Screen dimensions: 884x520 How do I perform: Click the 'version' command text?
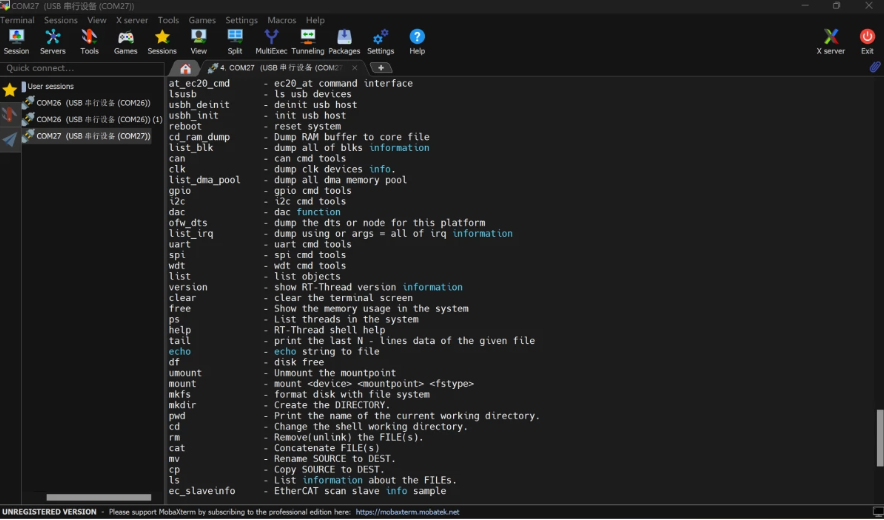[188, 287]
